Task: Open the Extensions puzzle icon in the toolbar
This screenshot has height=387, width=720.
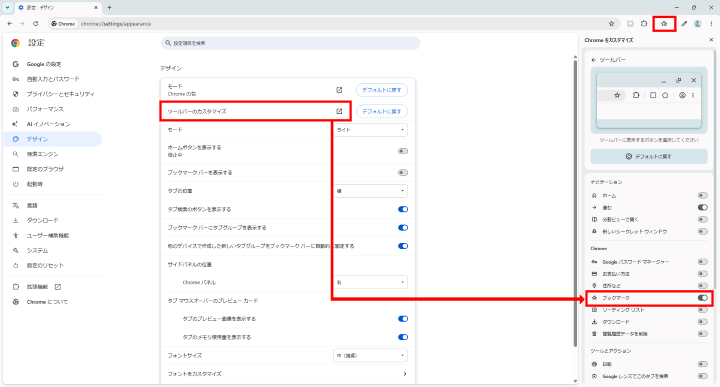Action: coord(644,23)
